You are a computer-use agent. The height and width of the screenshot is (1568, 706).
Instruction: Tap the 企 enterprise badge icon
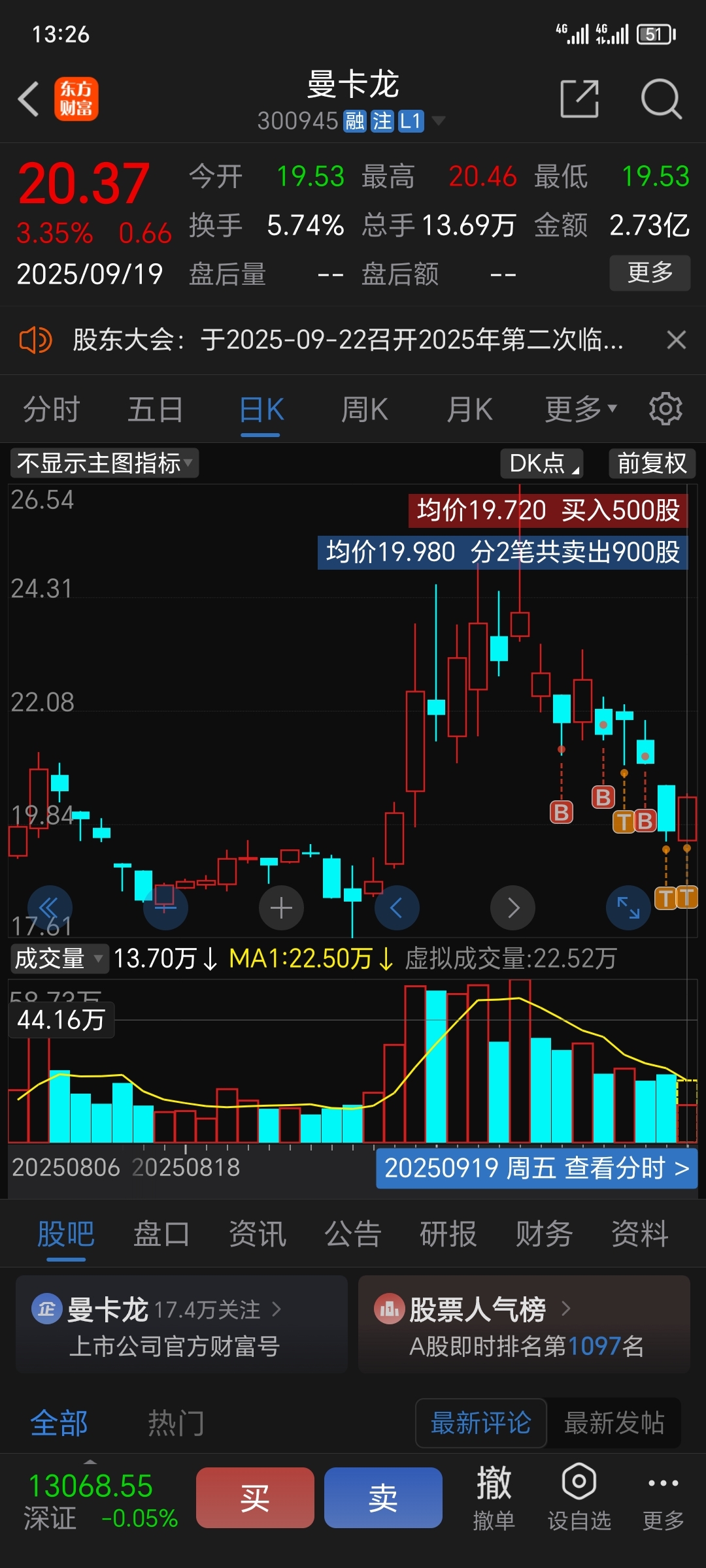[x=46, y=1309]
